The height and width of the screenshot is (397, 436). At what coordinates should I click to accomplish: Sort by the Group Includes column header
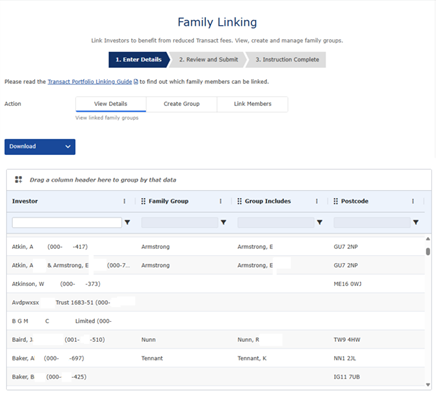[x=268, y=201]
